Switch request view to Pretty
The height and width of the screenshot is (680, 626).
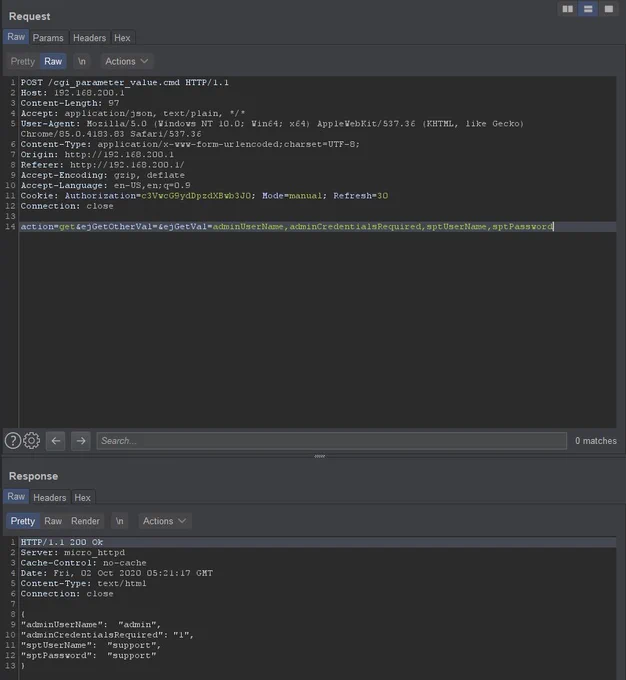(23, 61)
